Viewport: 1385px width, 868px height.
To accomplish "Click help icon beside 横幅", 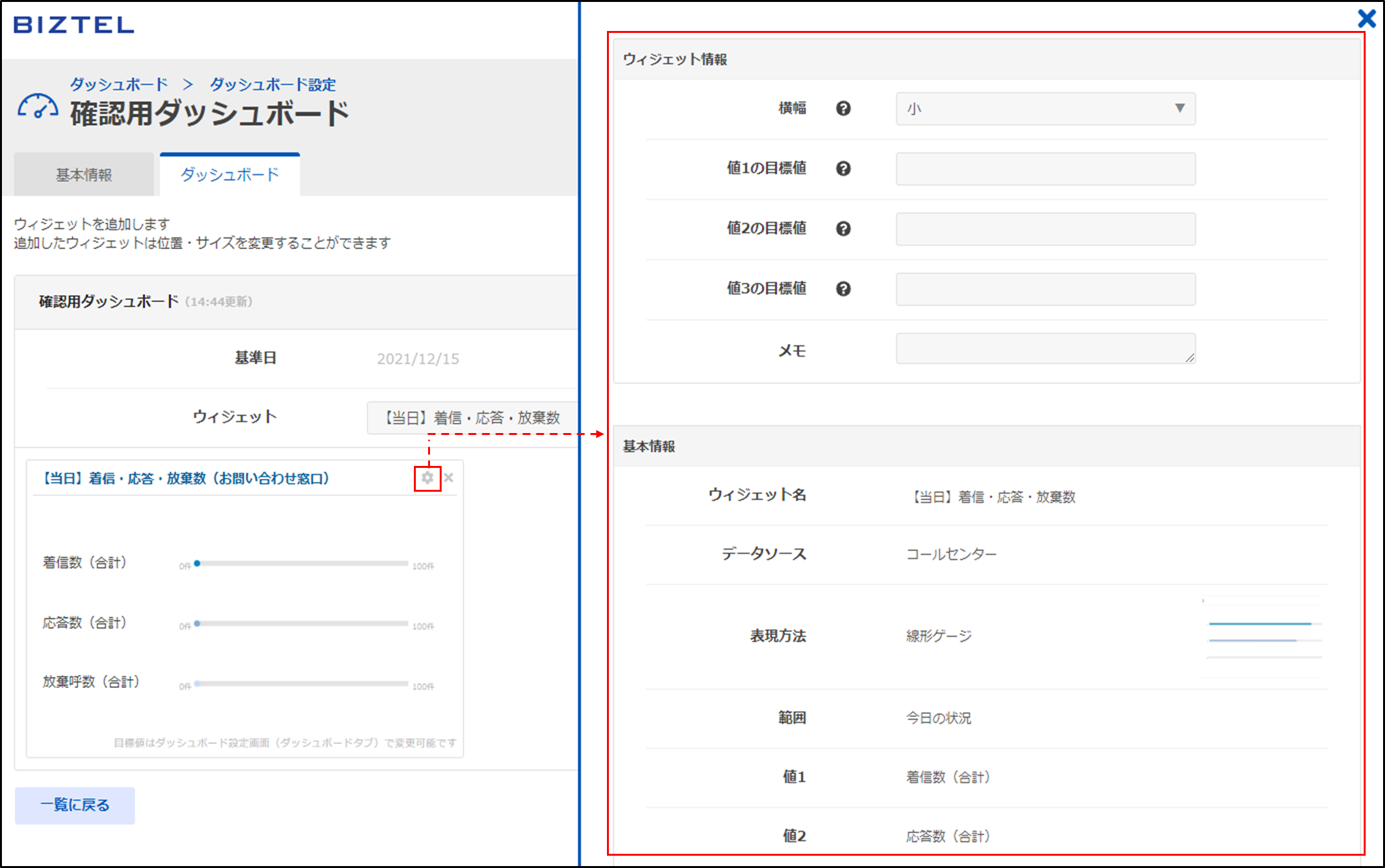I will tap(843, 108).
